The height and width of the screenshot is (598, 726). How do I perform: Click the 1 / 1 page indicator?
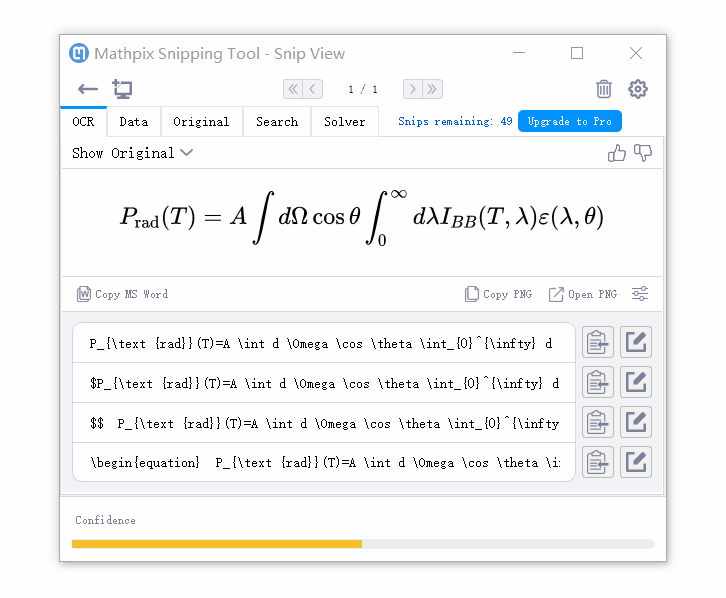coord(363,89)
